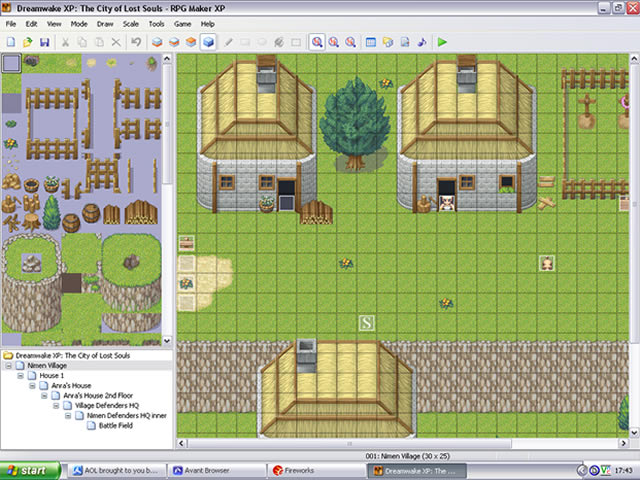
Task: Click the Delete X icon
Action: [116, 42]
